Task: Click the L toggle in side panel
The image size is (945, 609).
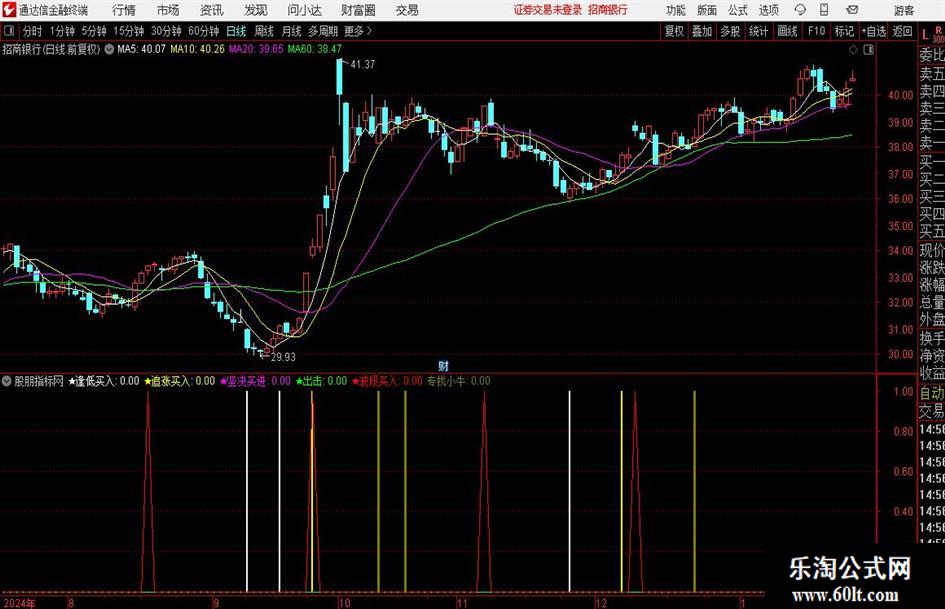Action: click(925, 36)
